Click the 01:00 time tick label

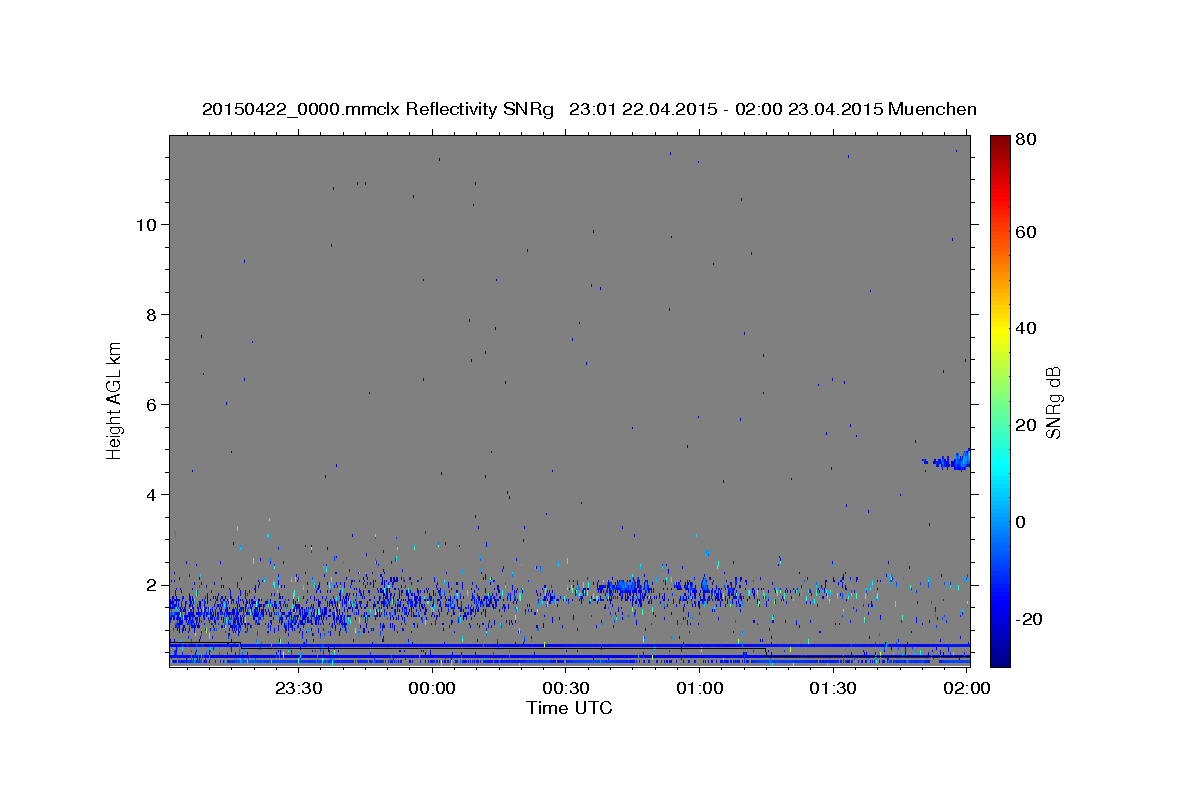(699, 688)
